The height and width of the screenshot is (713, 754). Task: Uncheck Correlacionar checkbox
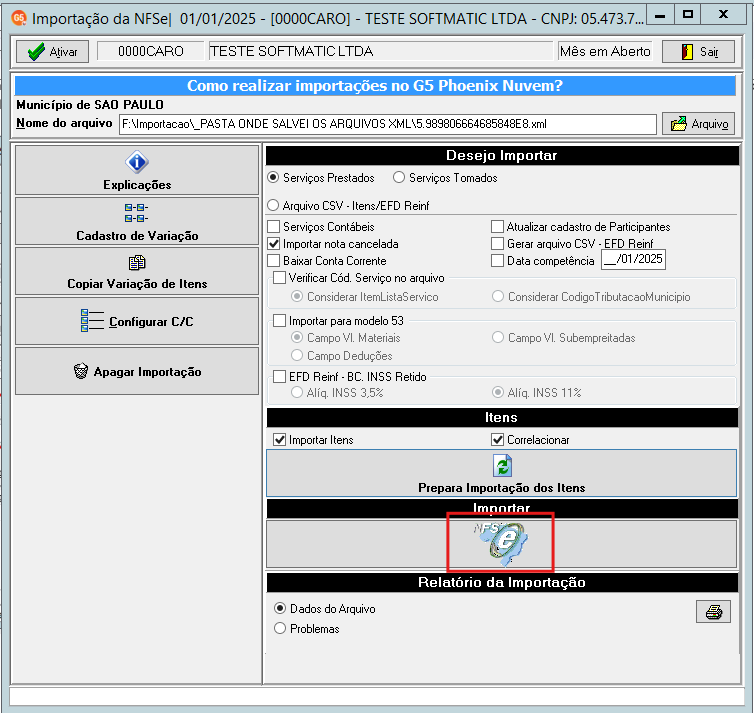click(x=497, y=440)
